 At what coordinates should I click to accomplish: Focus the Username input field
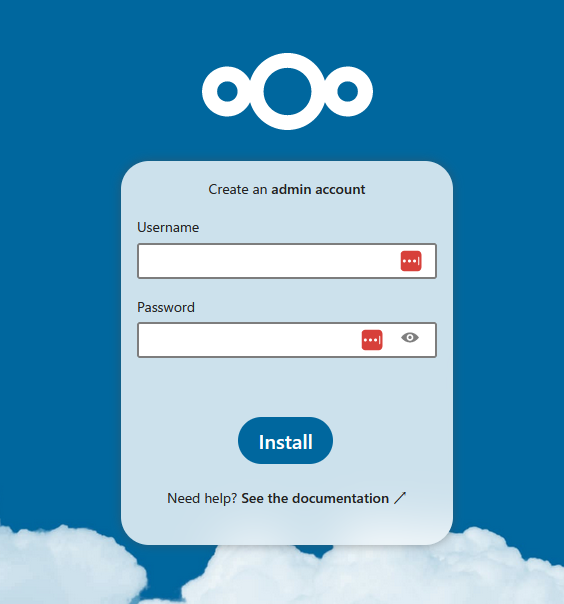[287, 261]
